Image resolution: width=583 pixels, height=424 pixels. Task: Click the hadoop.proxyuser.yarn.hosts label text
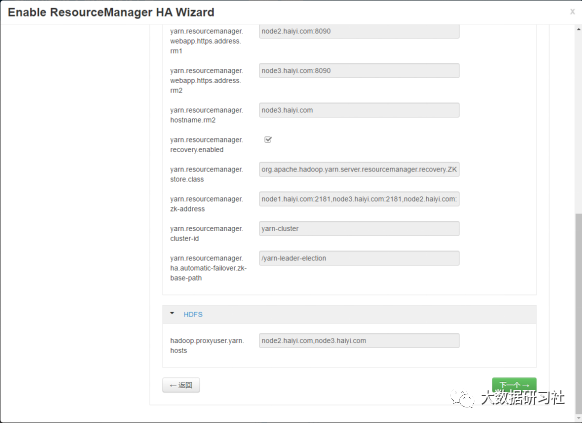coord(207,346)
